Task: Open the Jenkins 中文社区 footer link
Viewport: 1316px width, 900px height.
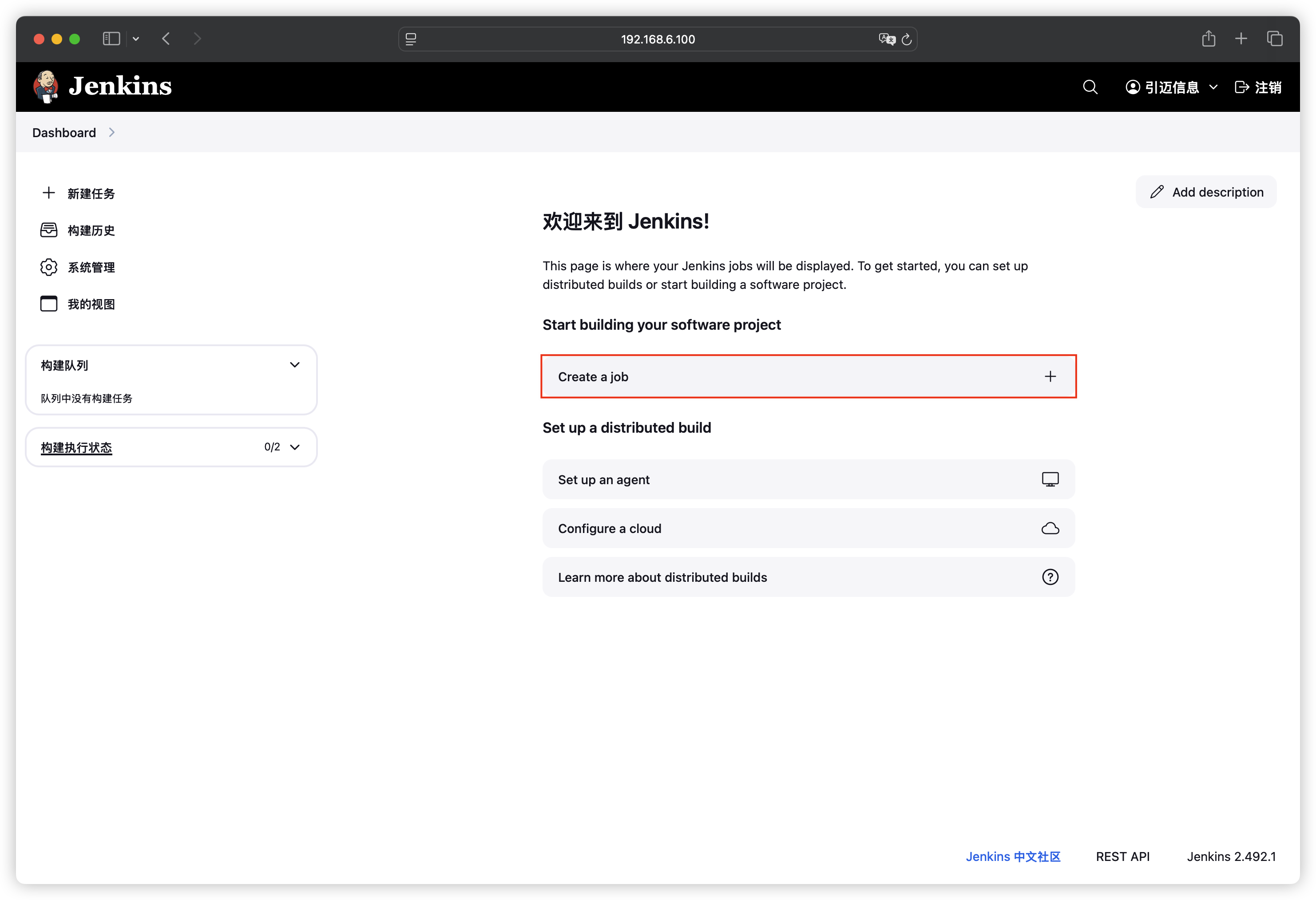Action: [1013, 857]
